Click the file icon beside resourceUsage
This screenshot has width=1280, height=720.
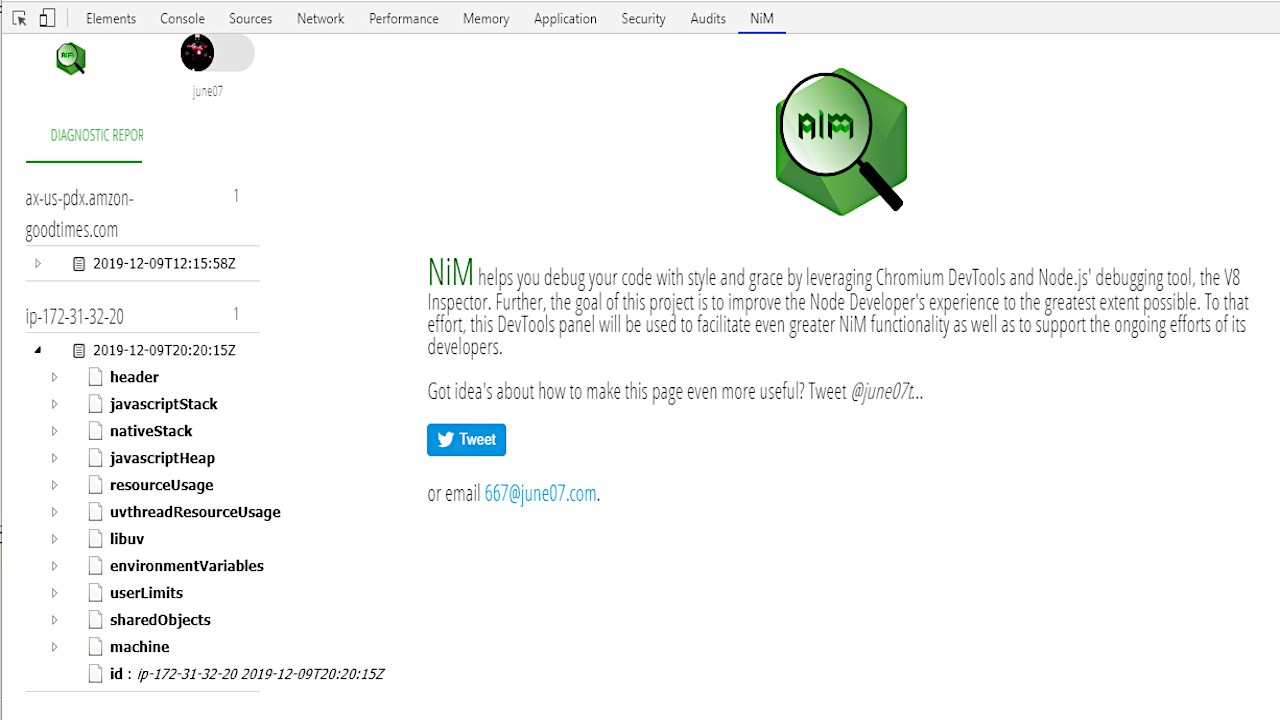96,485
